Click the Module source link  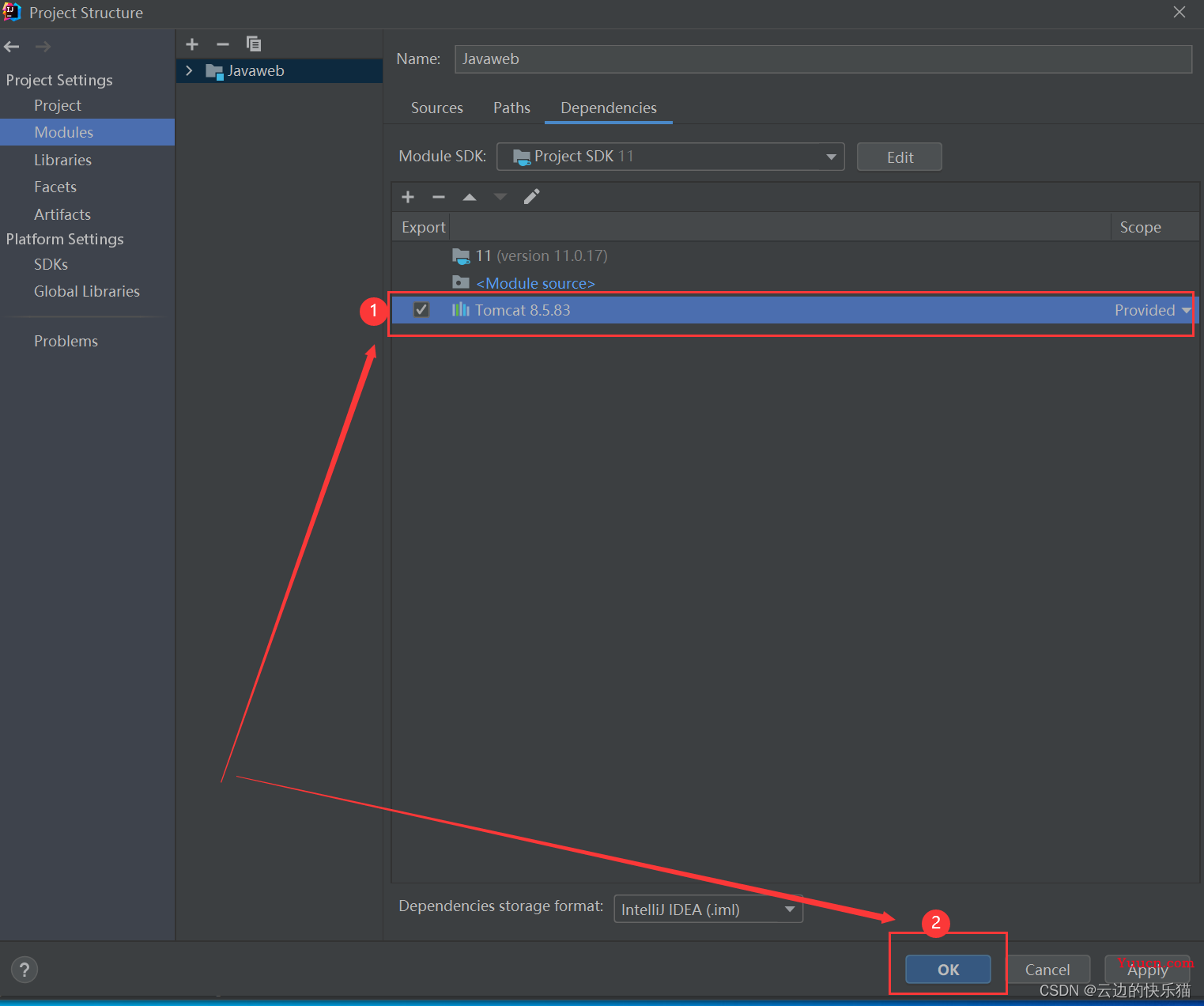(x=535, y=283)
